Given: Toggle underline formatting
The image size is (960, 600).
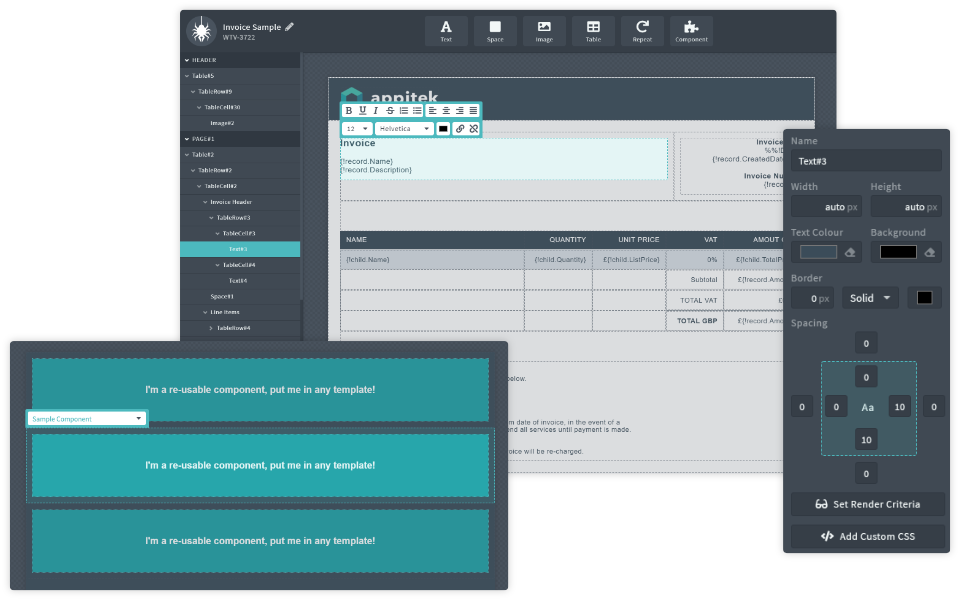Looking at the screenshot, I should 362,111.
